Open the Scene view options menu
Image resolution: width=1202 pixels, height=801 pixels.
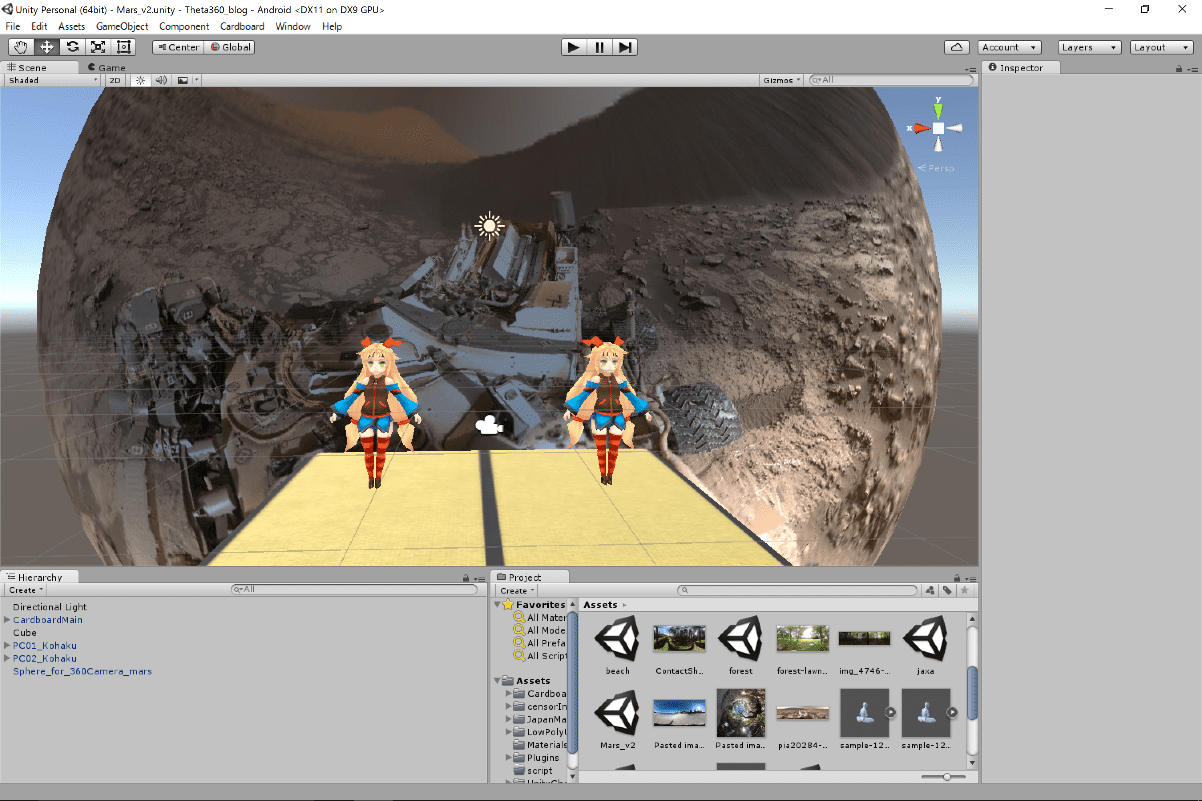[x=971, y=69]
